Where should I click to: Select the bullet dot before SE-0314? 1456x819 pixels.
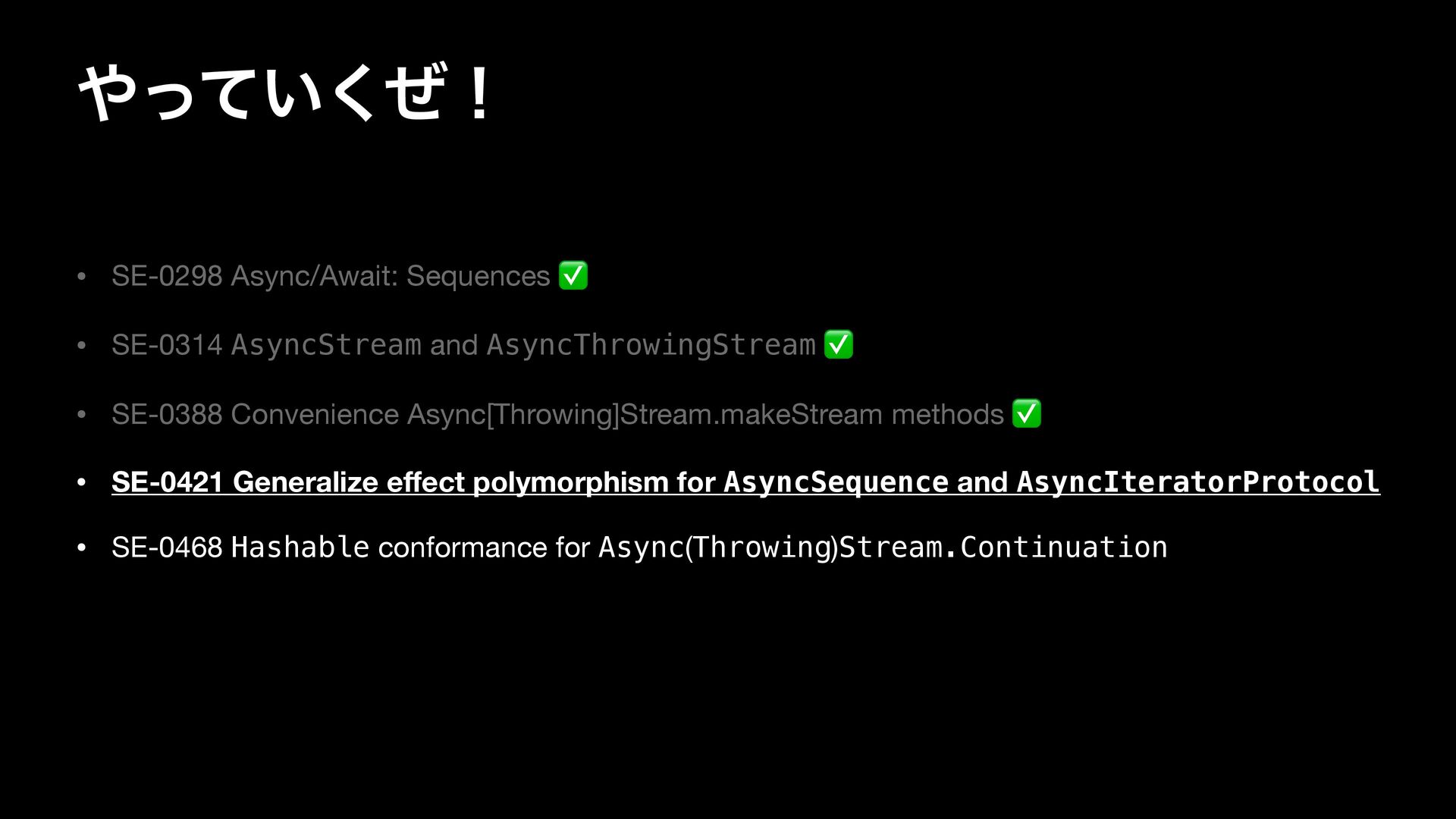(x=81, y=346)
